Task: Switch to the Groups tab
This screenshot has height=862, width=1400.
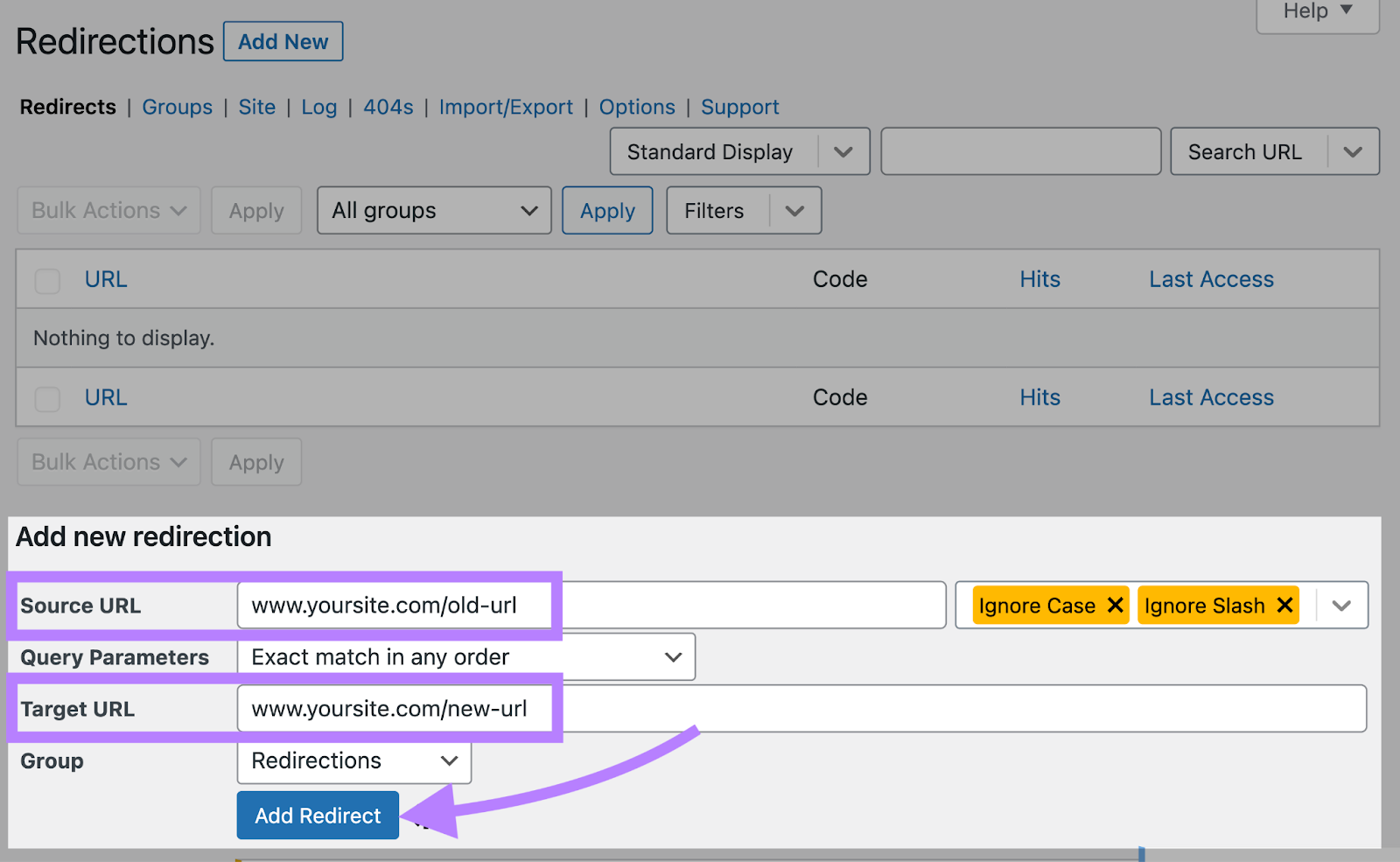Action: coord(177,107)
